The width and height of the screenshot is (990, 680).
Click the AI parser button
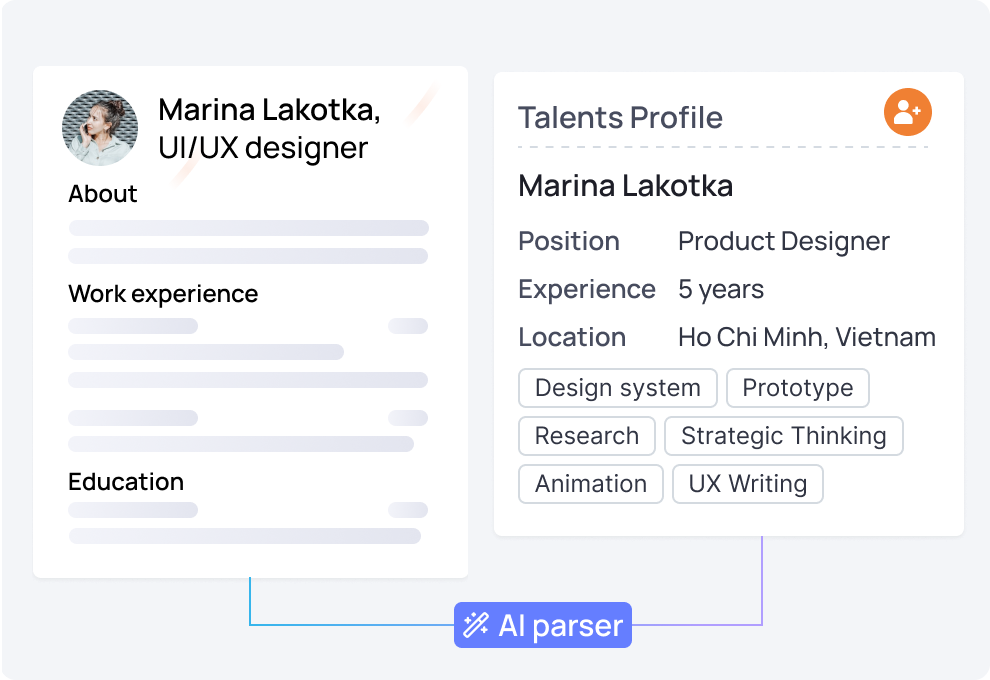pos(542,624)
